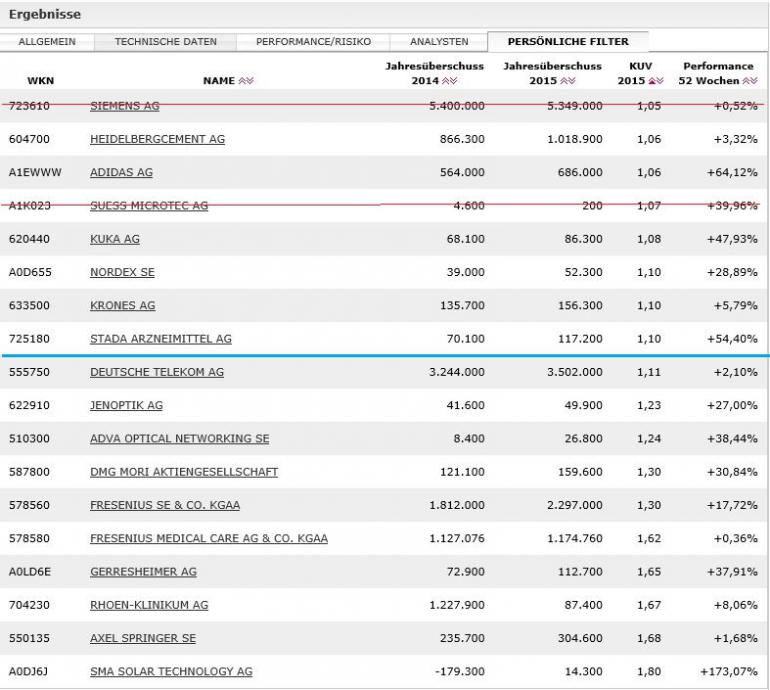Click WKN value A0D655

point(30,273)
